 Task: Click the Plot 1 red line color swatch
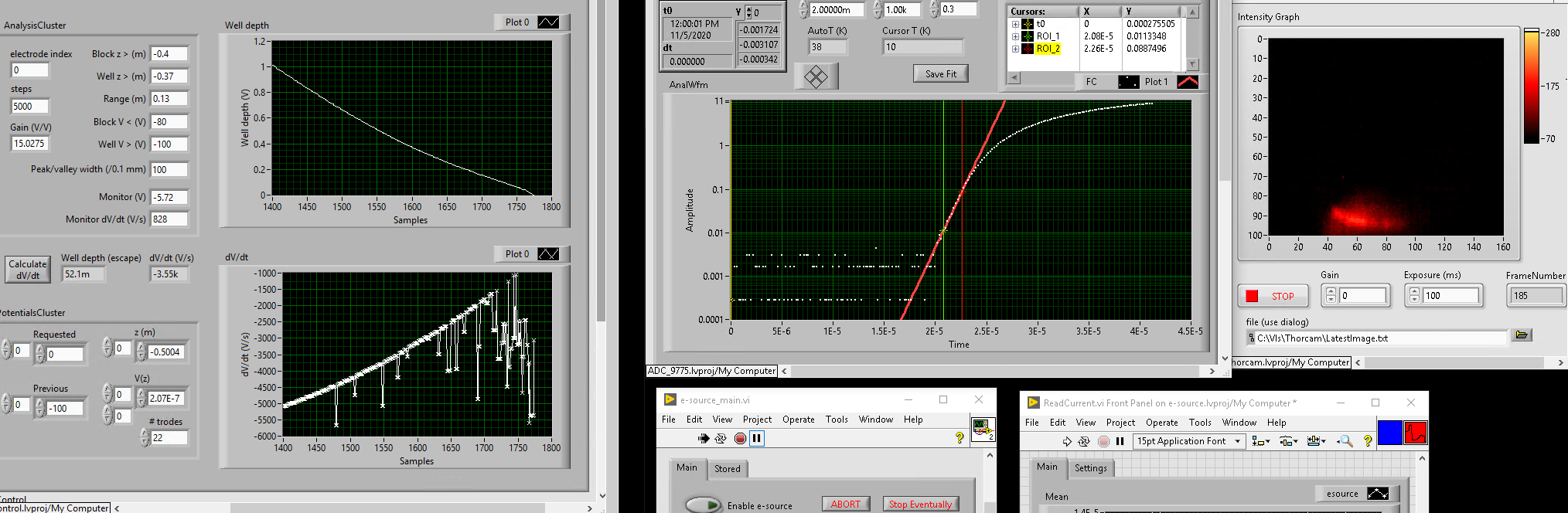[x=1188, y=82]
